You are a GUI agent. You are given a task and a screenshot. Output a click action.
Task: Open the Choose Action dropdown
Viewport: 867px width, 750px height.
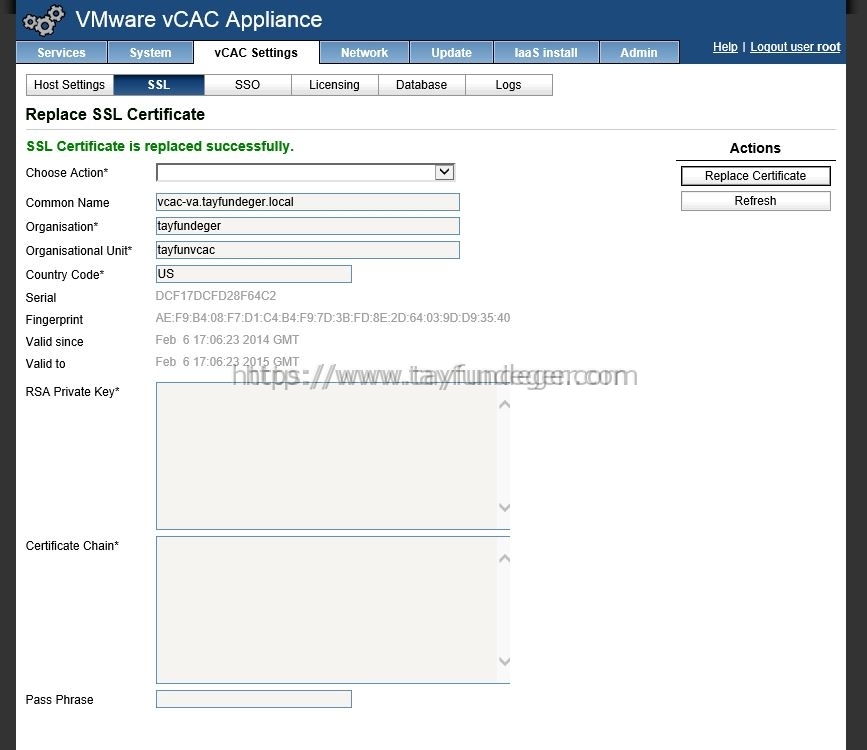click(x=305, y=173)
